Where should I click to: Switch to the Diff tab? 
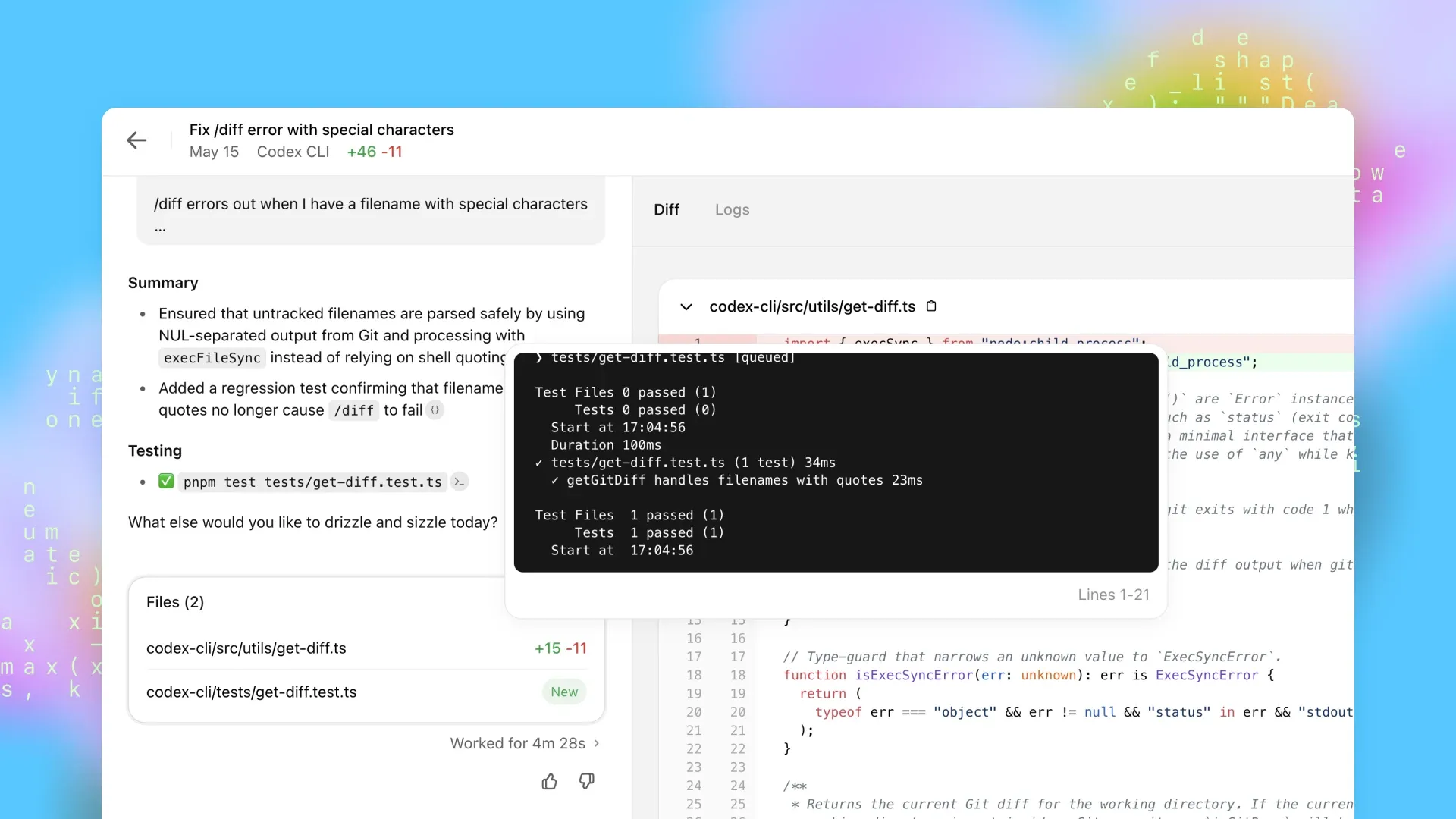[667, 209]
